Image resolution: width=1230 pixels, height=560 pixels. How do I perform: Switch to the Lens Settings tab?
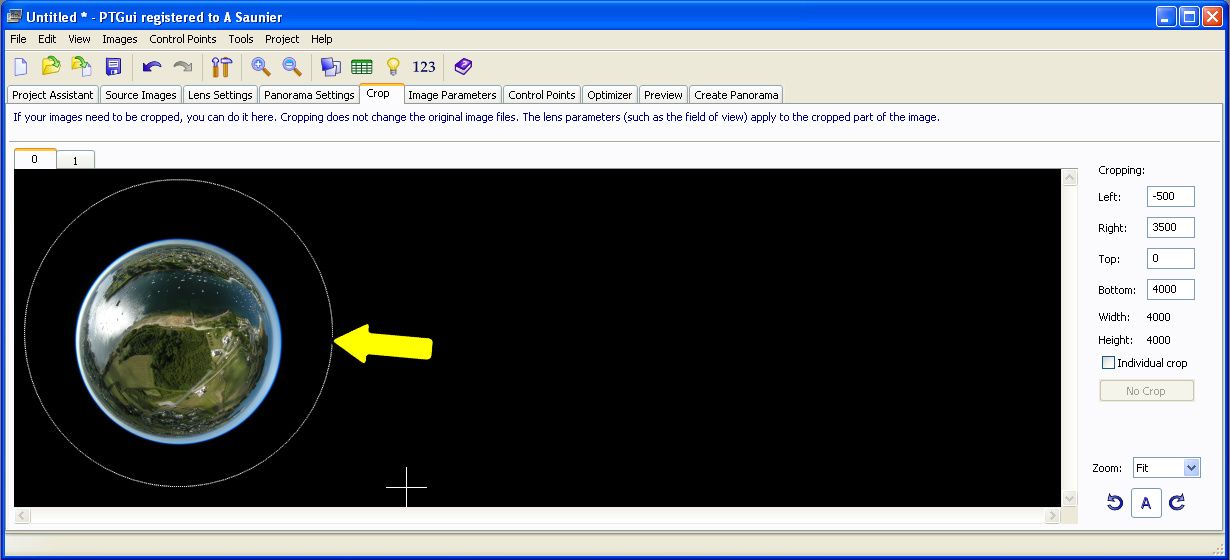(x=220, y=95)
